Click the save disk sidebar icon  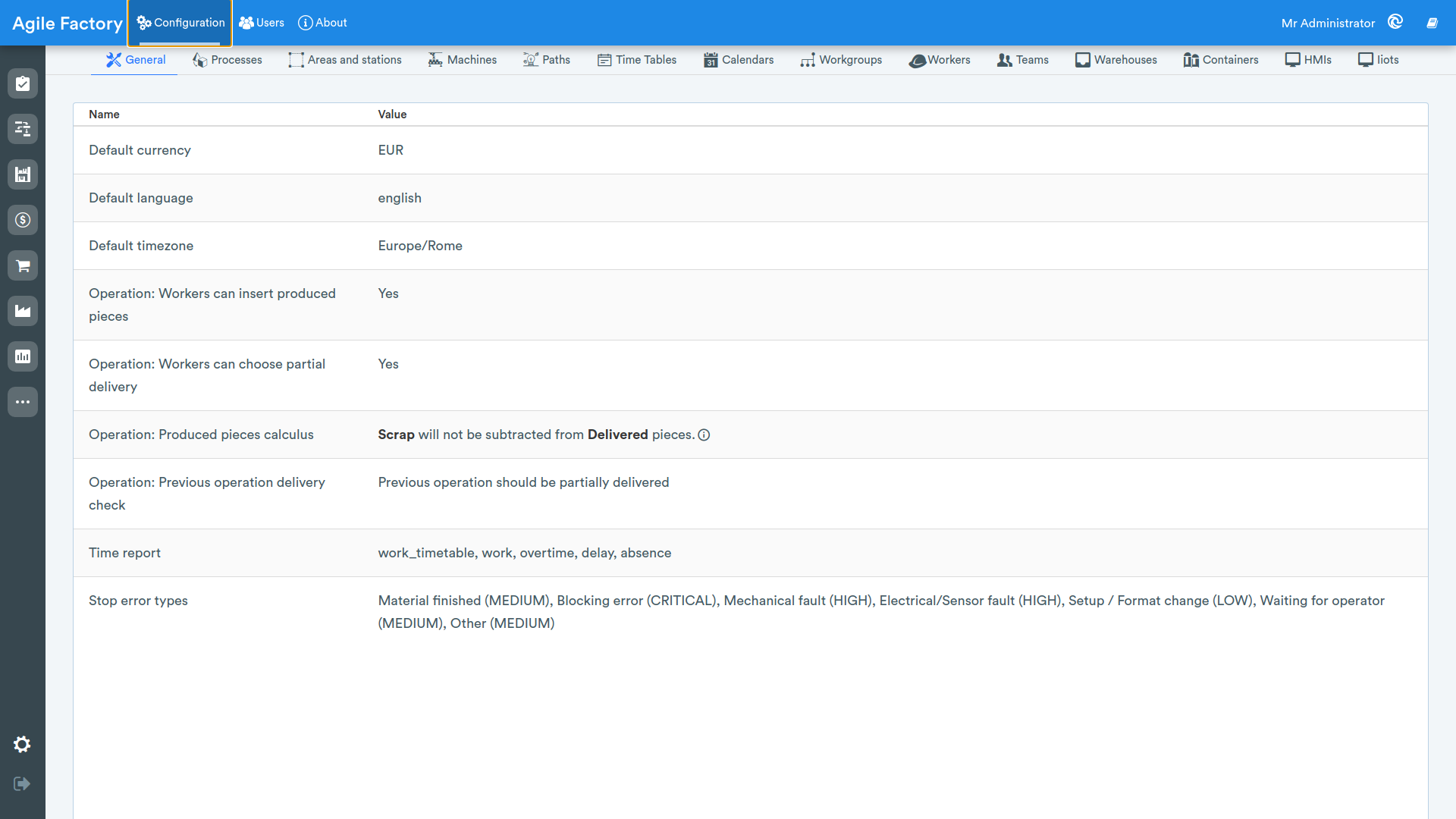23,174
